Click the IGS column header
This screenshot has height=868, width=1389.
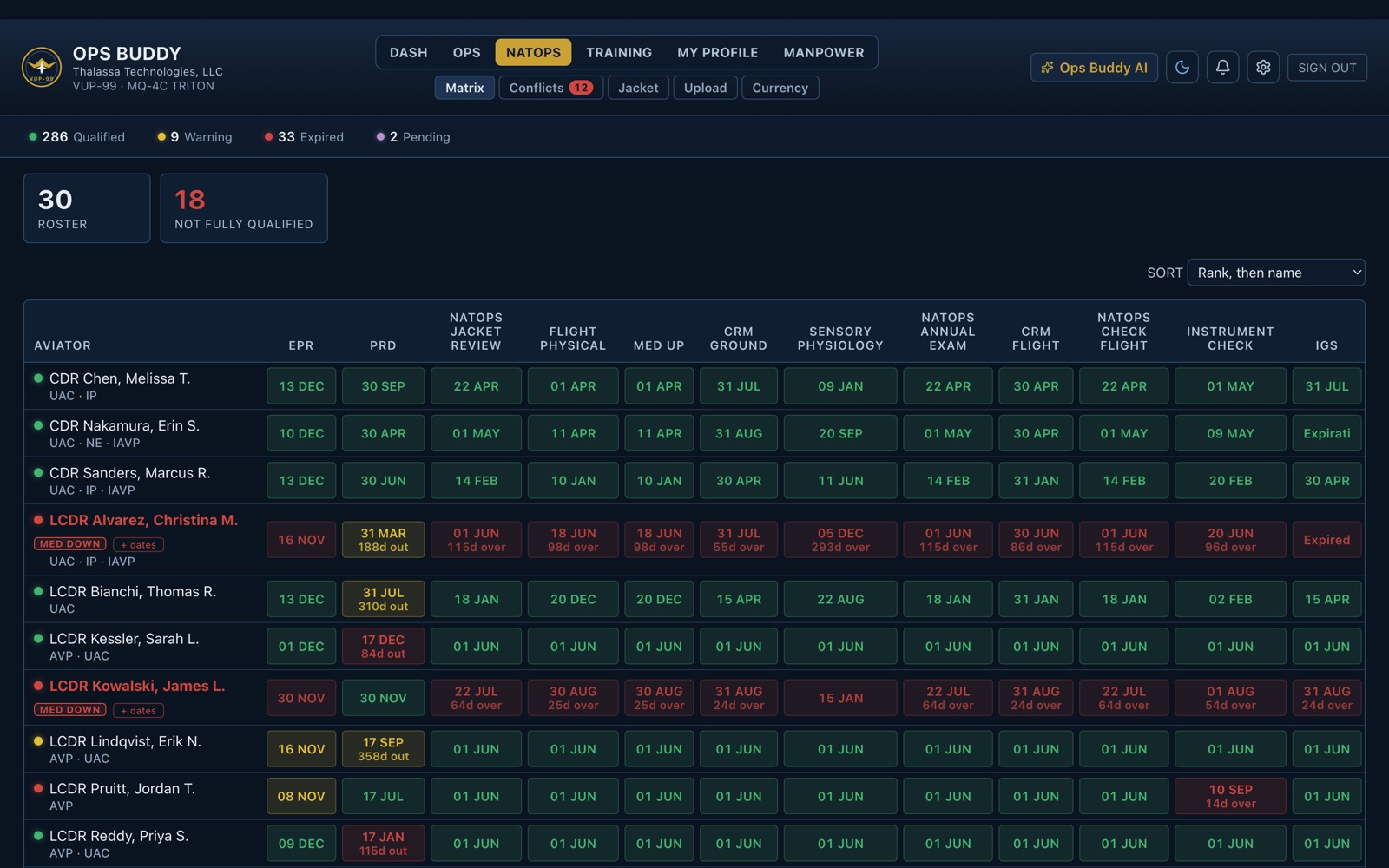pyautogui.click(x=1326, y=345)
